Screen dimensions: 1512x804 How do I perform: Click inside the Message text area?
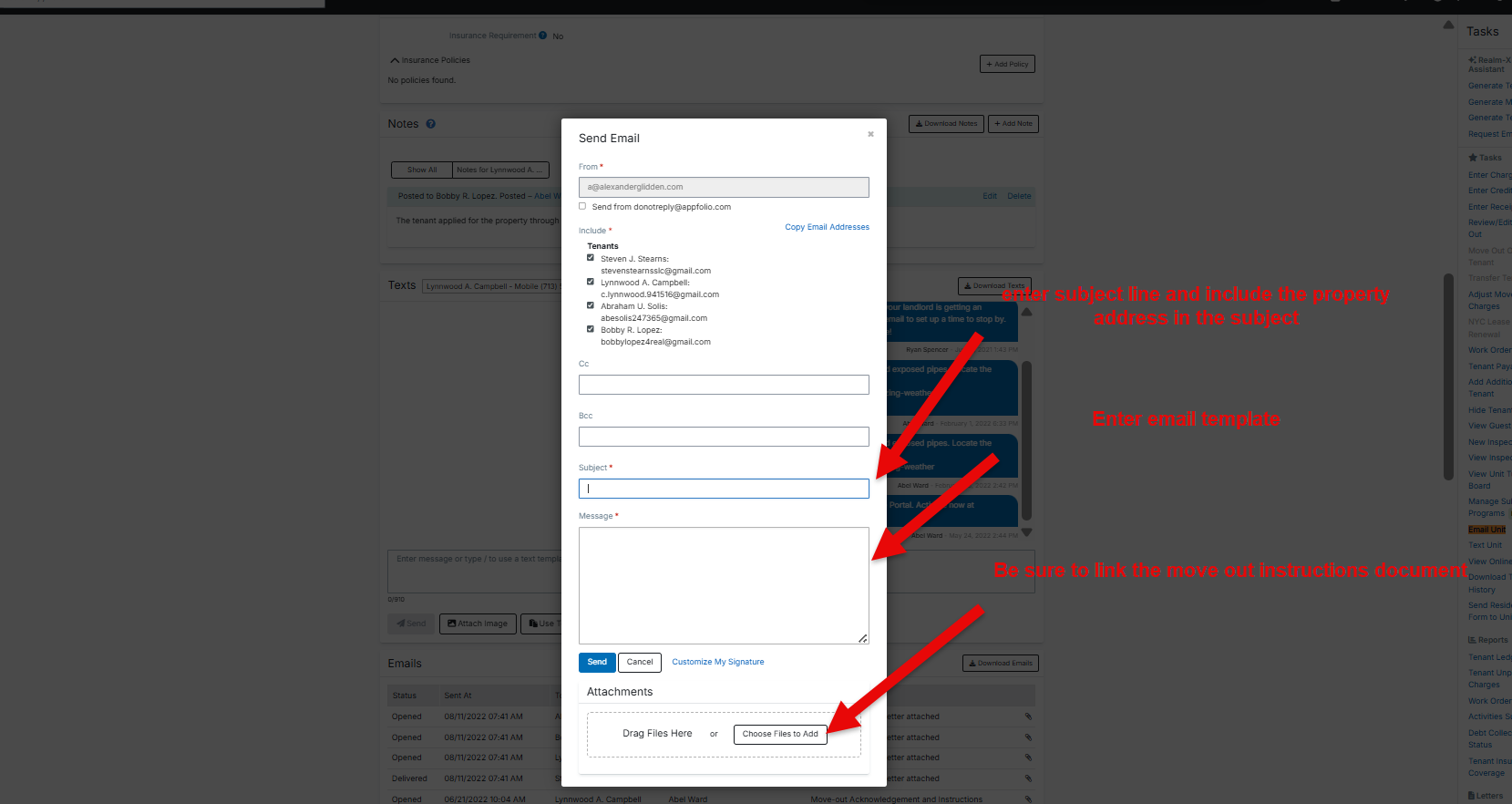(724, 585)
